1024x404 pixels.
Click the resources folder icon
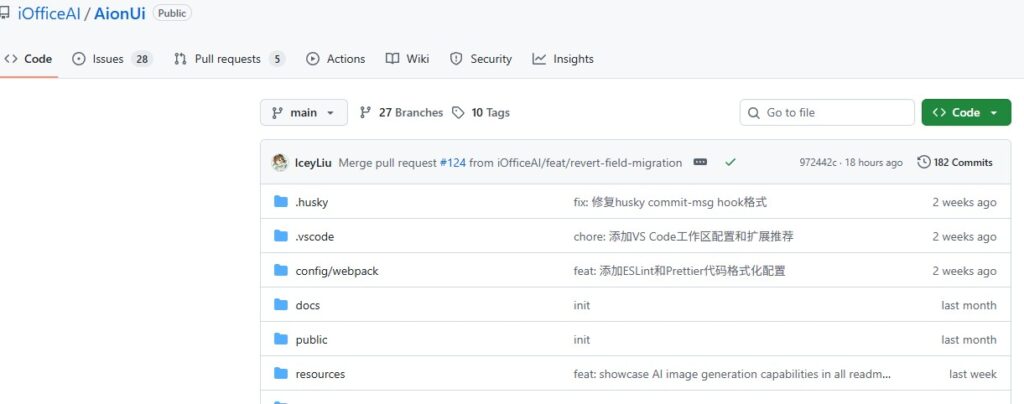[281, 374]
